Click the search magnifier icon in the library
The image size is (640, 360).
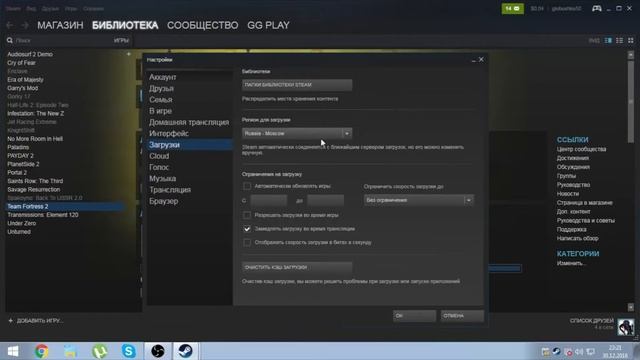[x=10, y=40]
